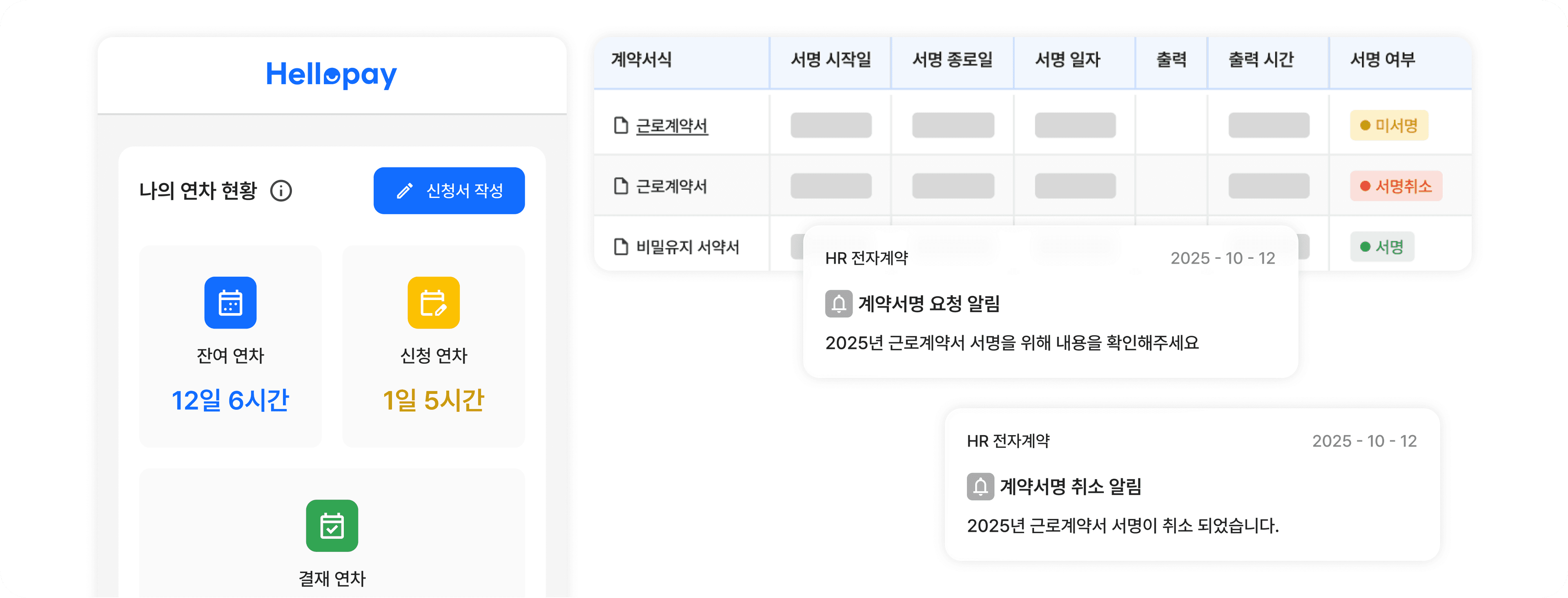Viewport: 1568px width, 598px height.
Task: Click the message 2025년 근로계약서 서명이 취소 되었습니다.
Action: point(1123,526)
